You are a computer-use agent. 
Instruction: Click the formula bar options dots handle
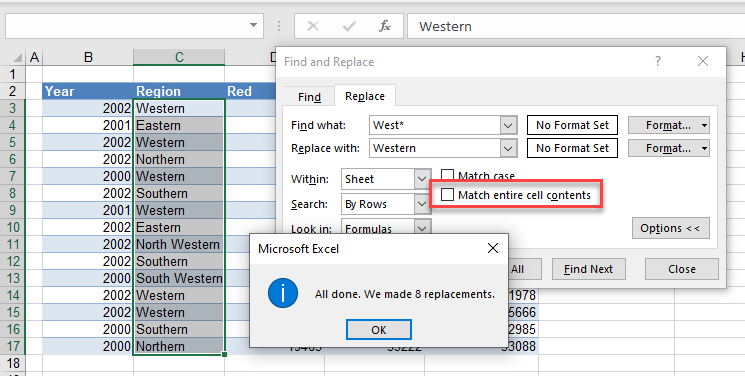pyautogui.click(x=279, y=26)
